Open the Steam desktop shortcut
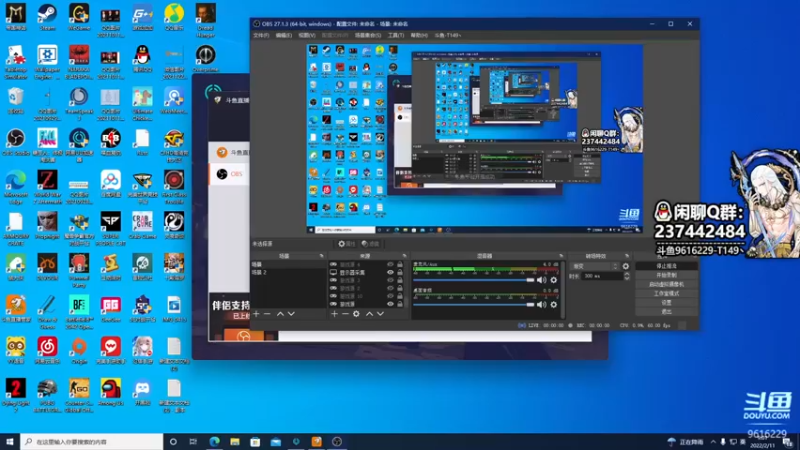Screen dimensions: 800x450 47,17
